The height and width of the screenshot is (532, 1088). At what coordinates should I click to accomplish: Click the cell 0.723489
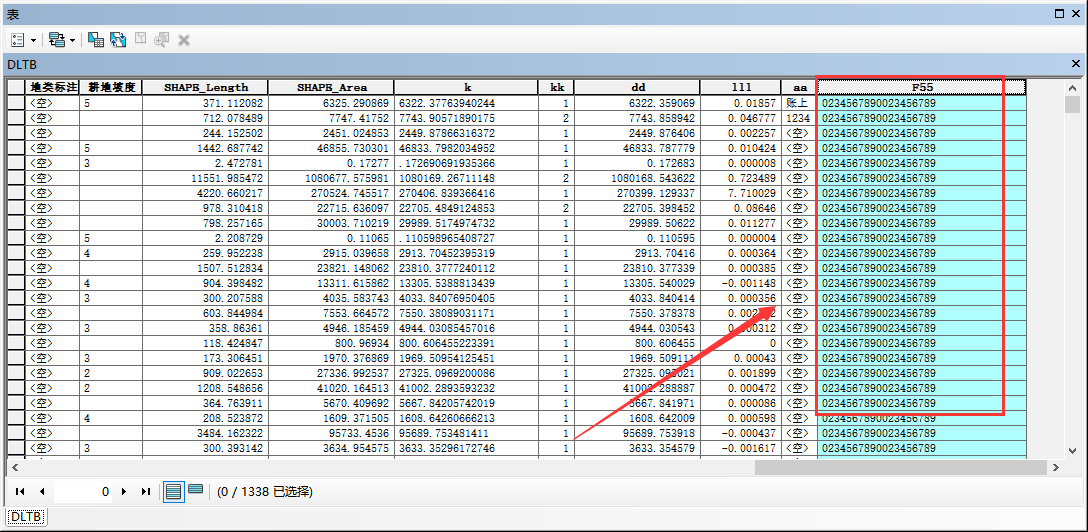click(742, 178)
